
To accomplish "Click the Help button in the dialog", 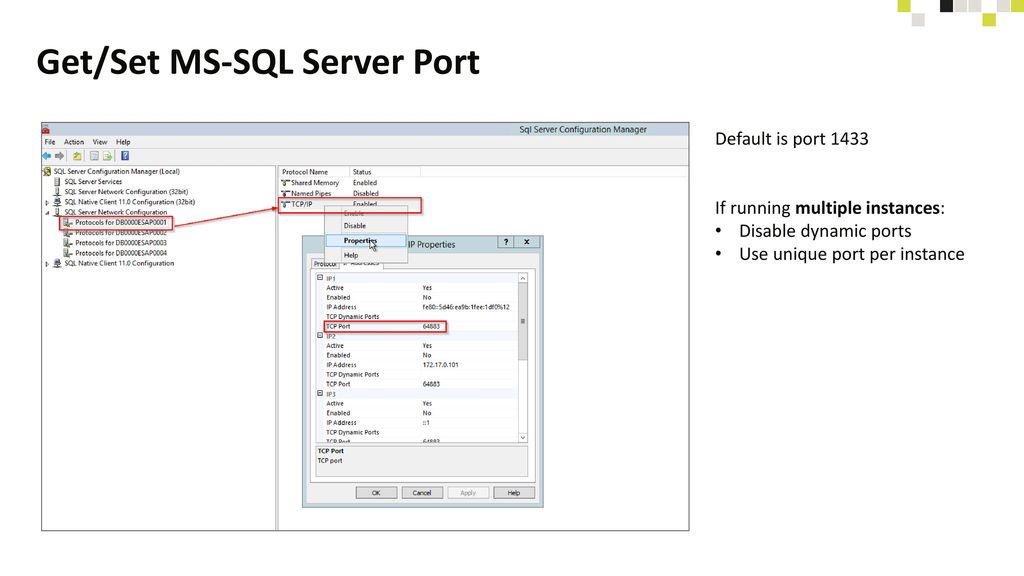I will (514, 493).
